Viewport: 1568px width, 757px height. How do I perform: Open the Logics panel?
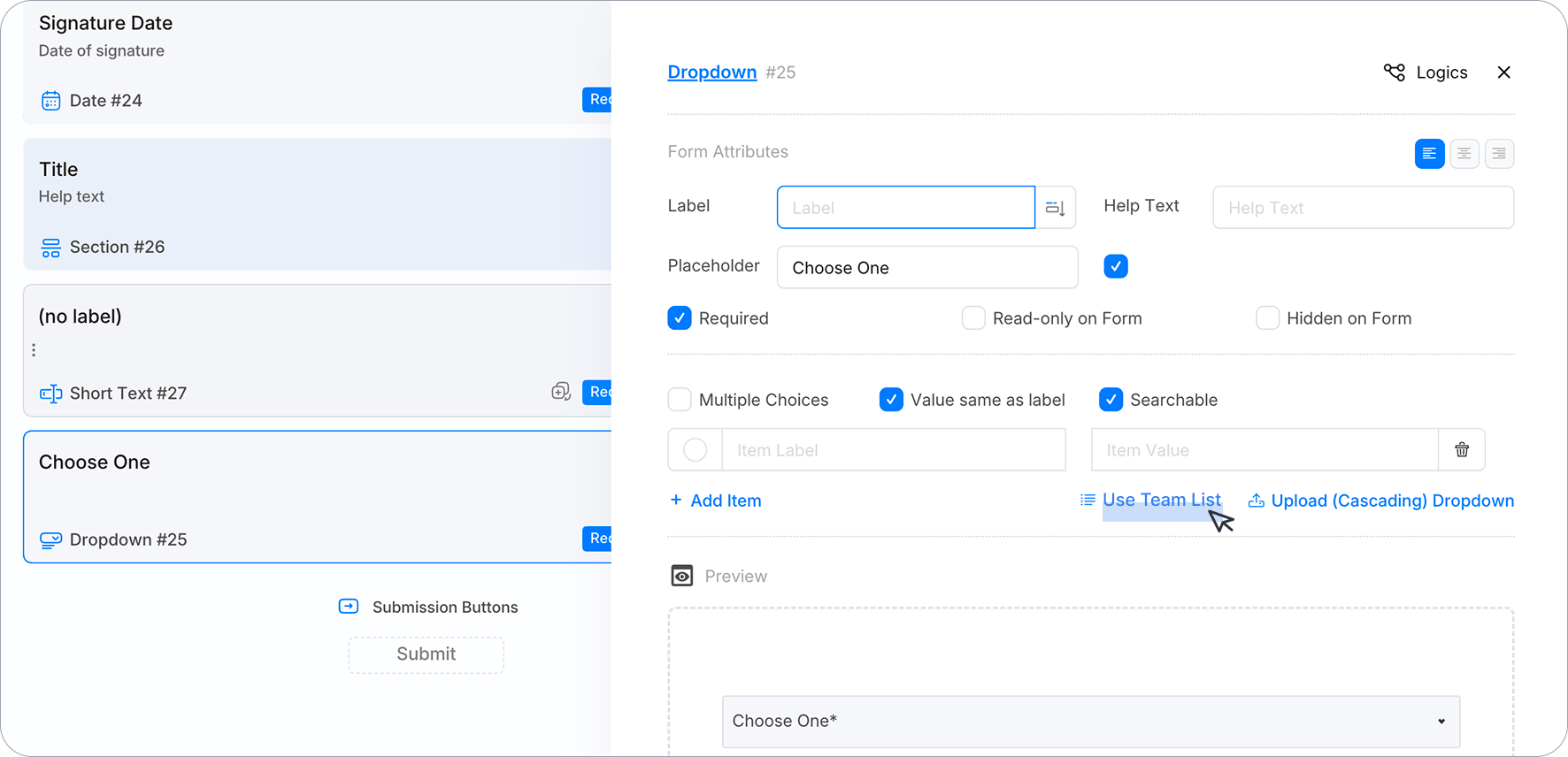point(1426,73)
